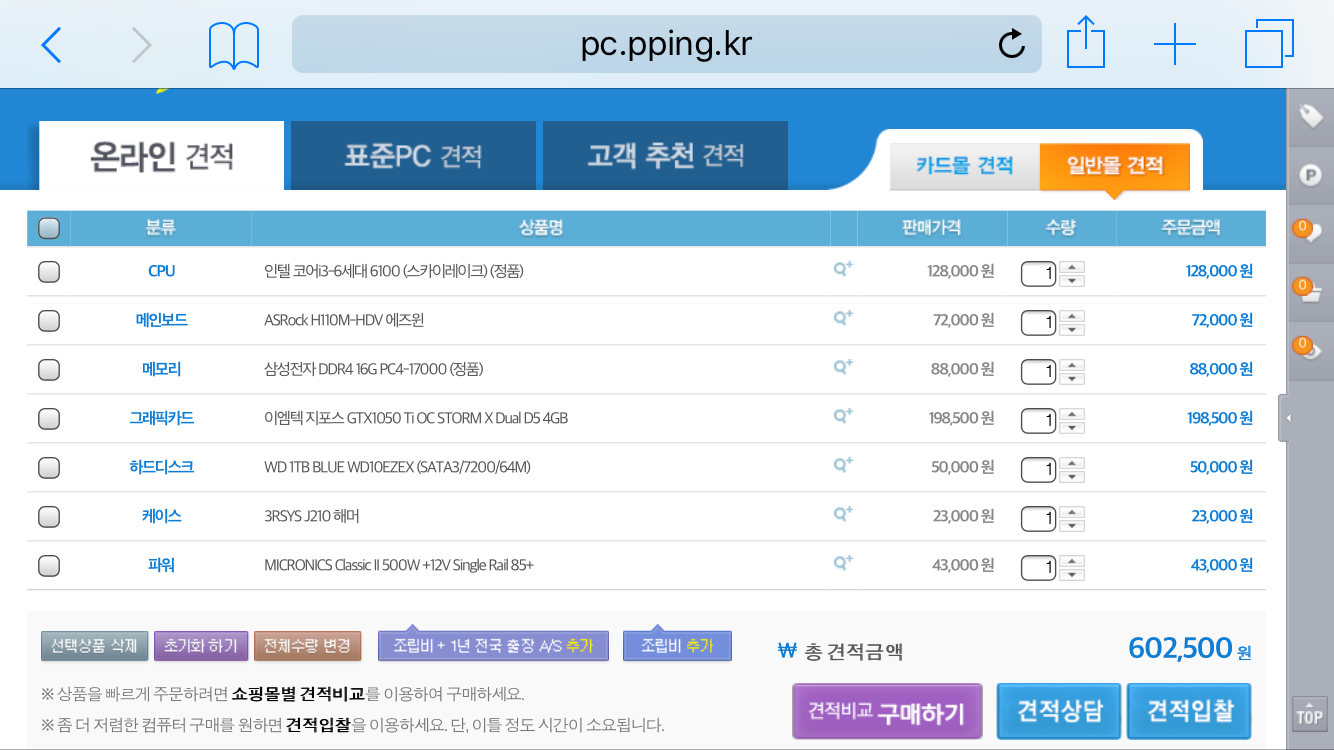The height and width of the screenshot is (750, 1334).
Task: Open the 하드디스크 category link
Action: (x=161, y=467)
